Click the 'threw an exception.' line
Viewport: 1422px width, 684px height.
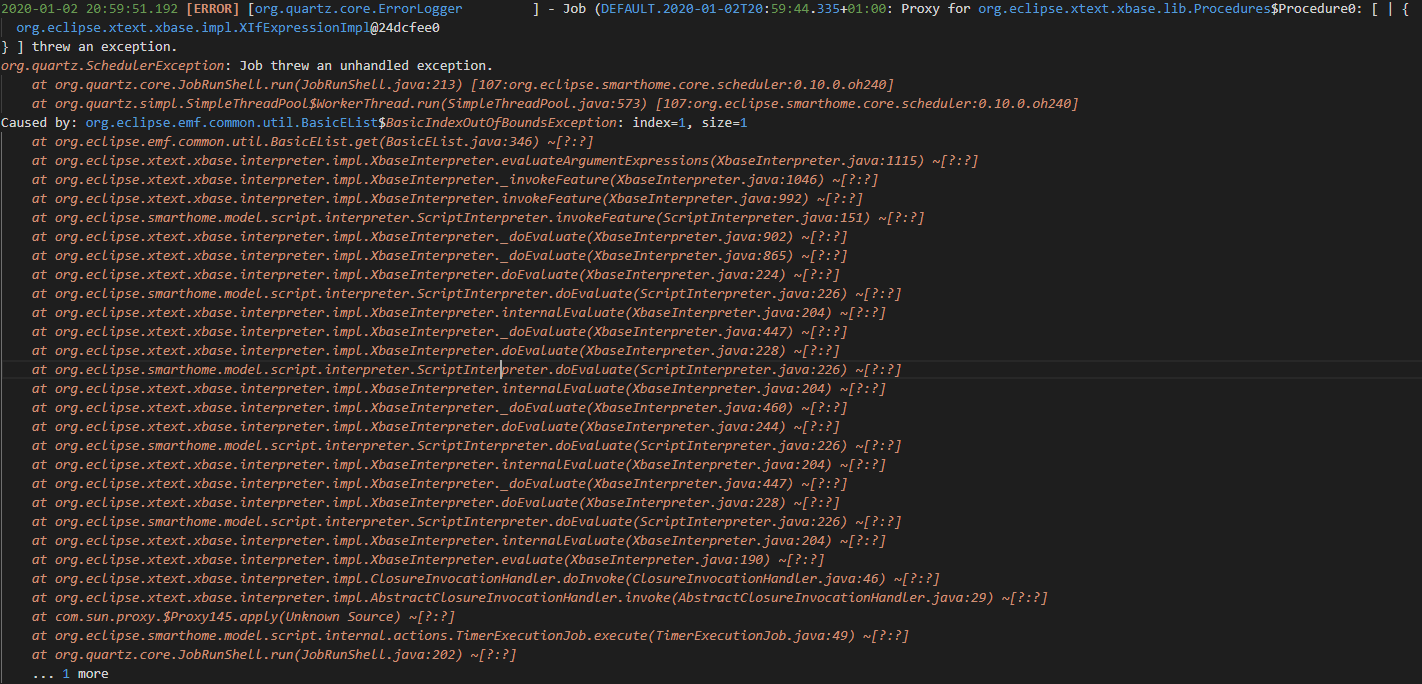click(89, 47)
